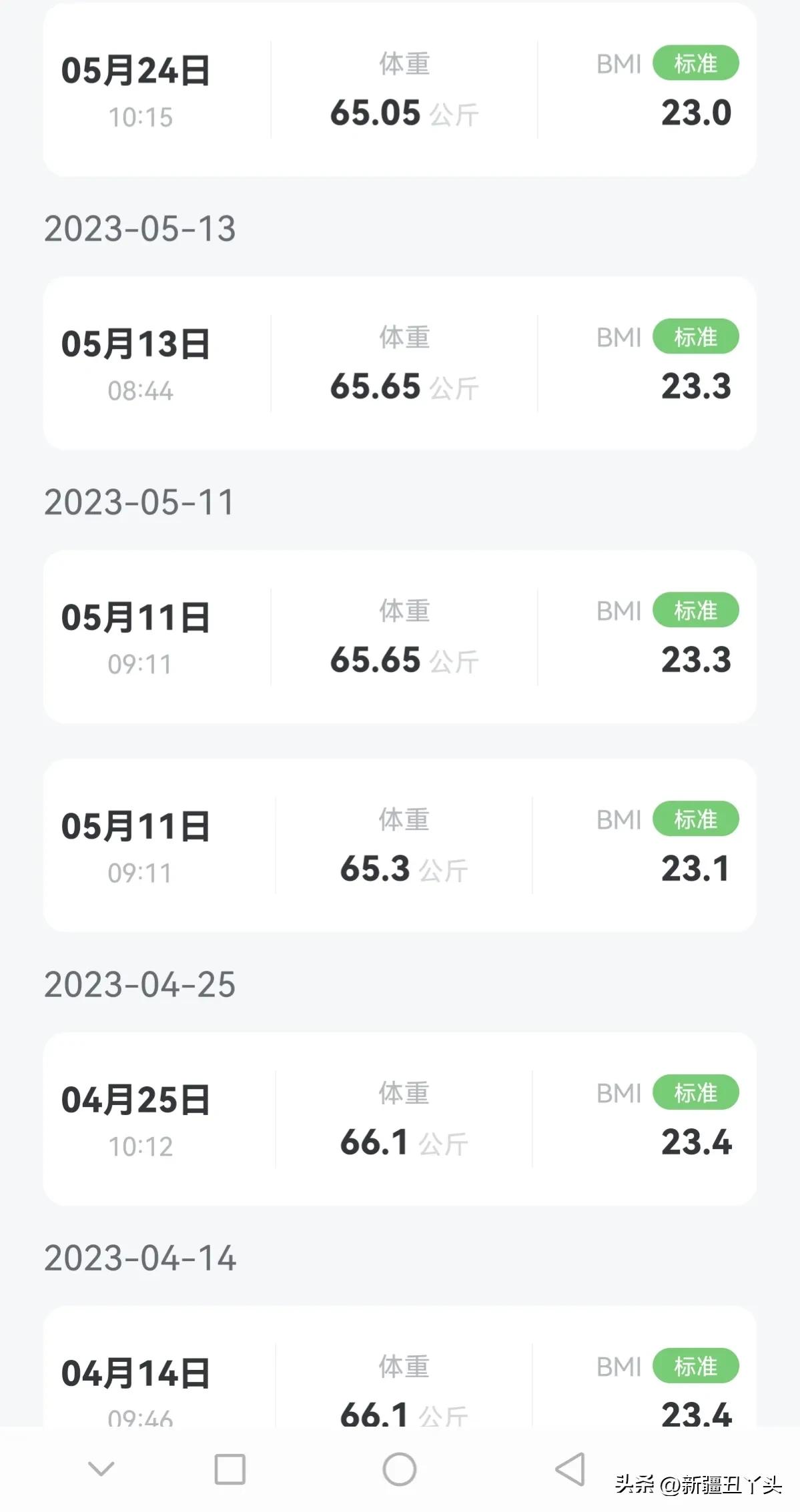Tap the 标准 badge beside BMI 23.0
The height and width of the screenshot is (1512, 800).
[x=695, y=63]
